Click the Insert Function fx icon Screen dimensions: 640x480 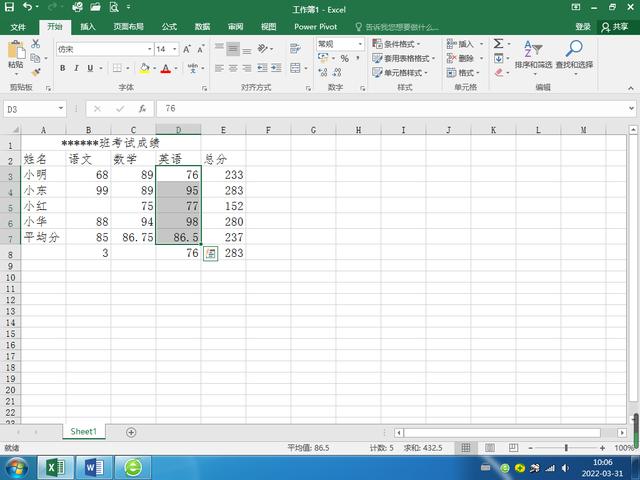(x=142, y=109)
